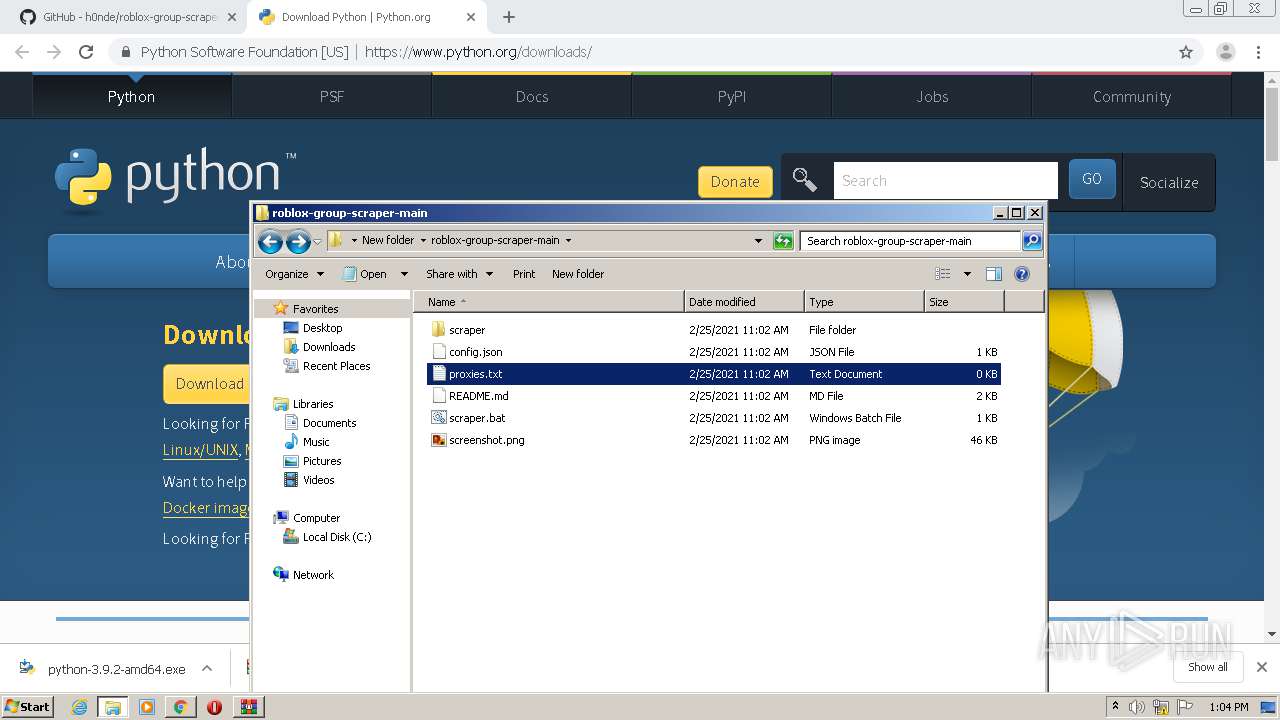Screen dimensions: 1280x720
Task: Open the PyPI tab on python.org
Action: pos(732,96)
